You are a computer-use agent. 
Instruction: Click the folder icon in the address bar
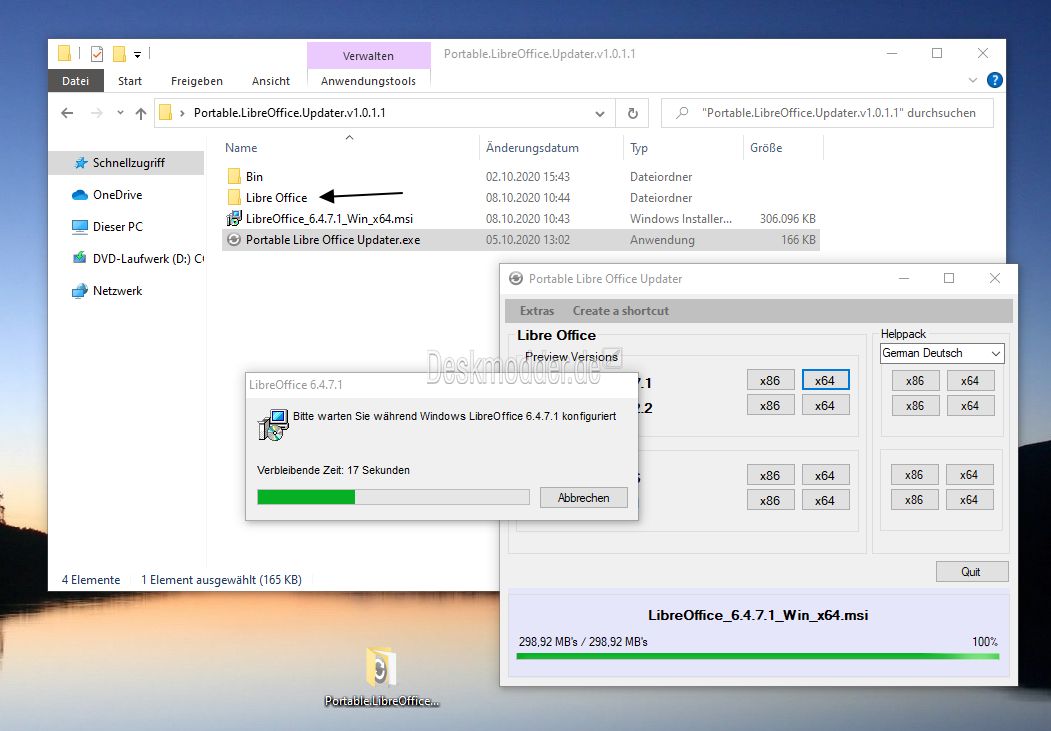tap(166, 113)
